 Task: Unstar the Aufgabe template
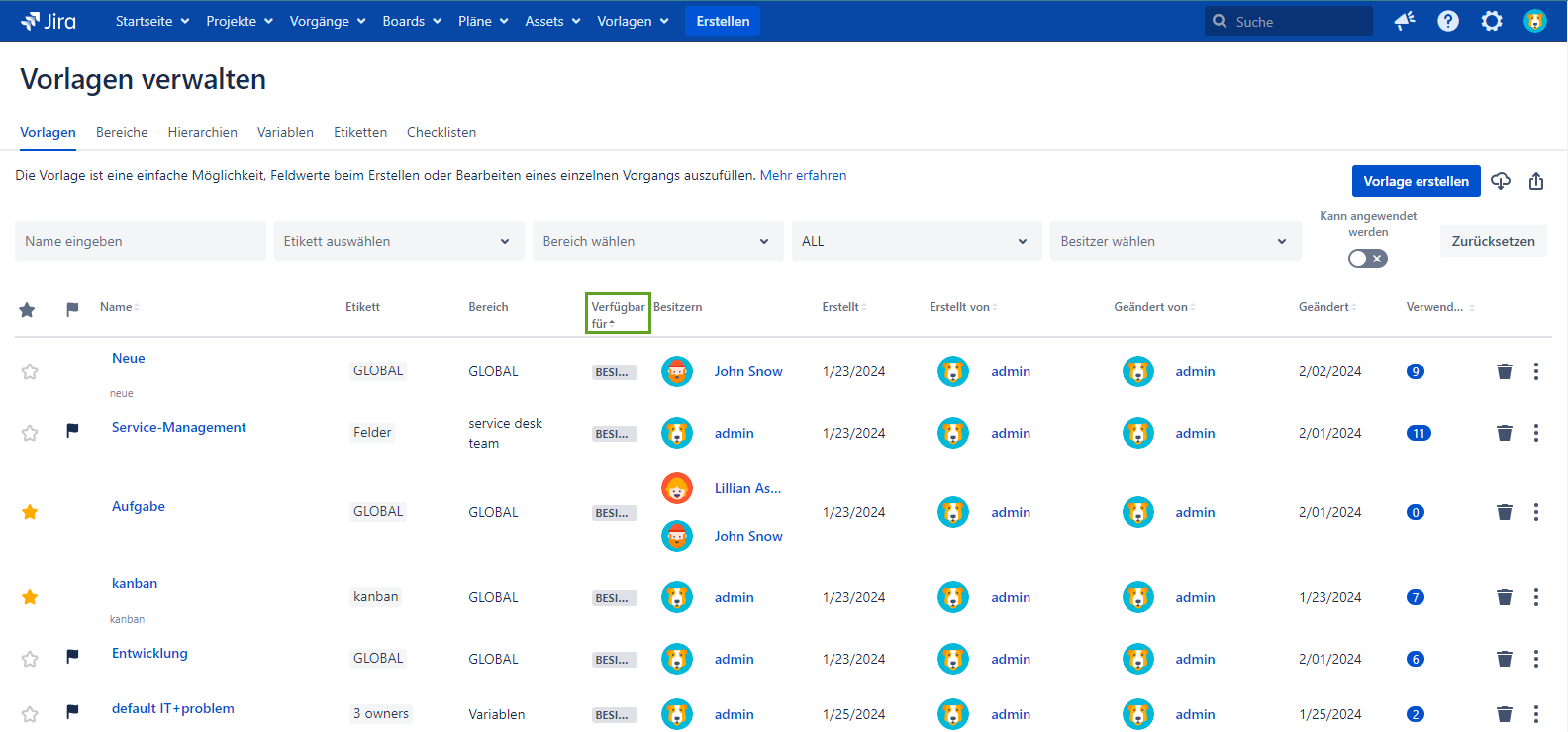(30, 512)
